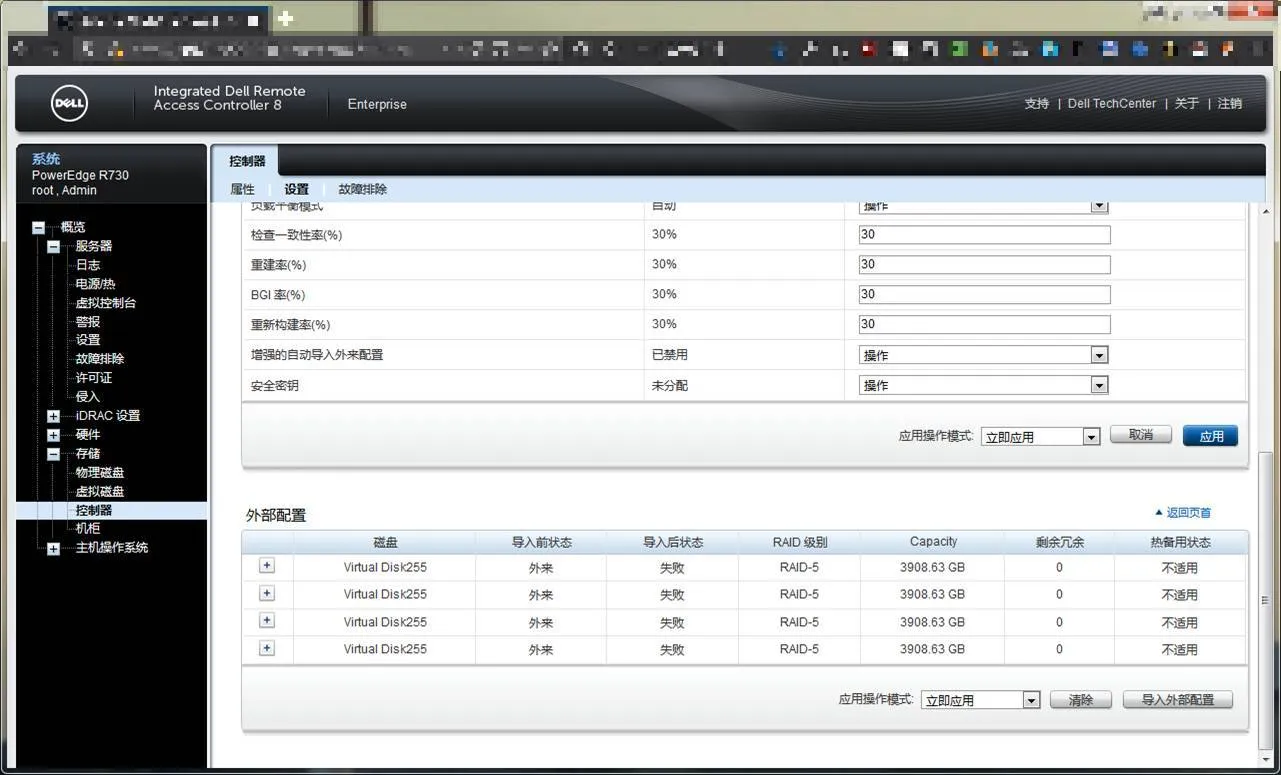Click the 关于 link
This screenshot has height=775, width=1281.
1186,104
